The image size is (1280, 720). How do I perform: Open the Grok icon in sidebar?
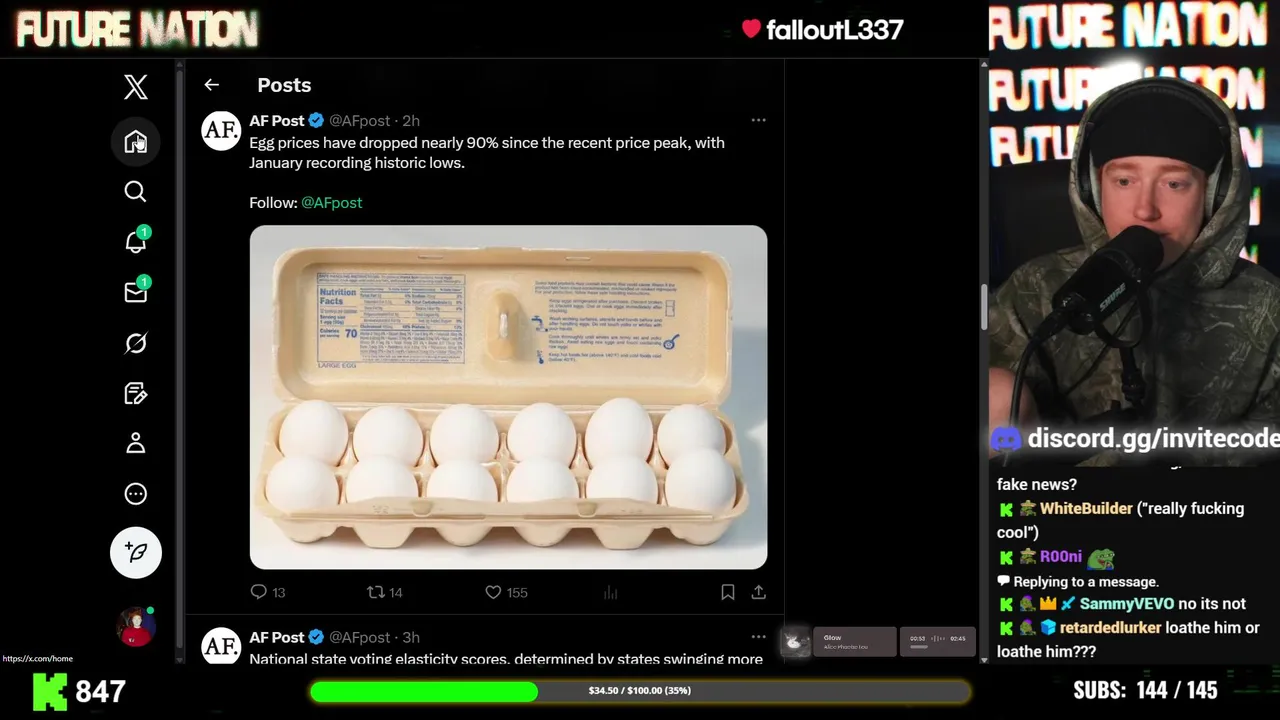click(x=136, y=343)
